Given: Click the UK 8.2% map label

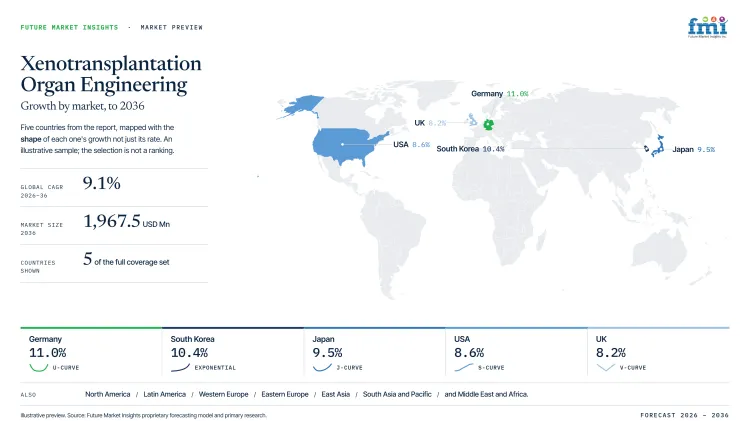Looking at the screenshot, I should pyautogui.click(x=430, y=123).
